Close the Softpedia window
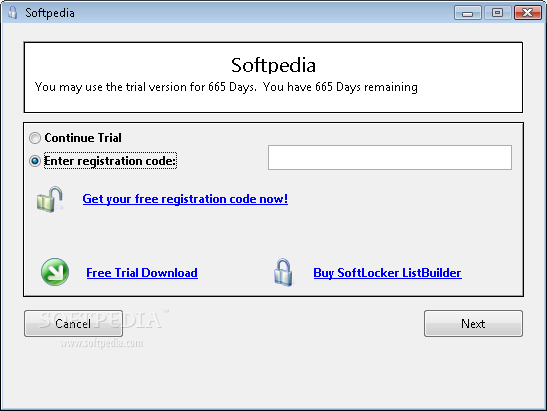This screenshot has width=547, height=411. coord(527,13)
